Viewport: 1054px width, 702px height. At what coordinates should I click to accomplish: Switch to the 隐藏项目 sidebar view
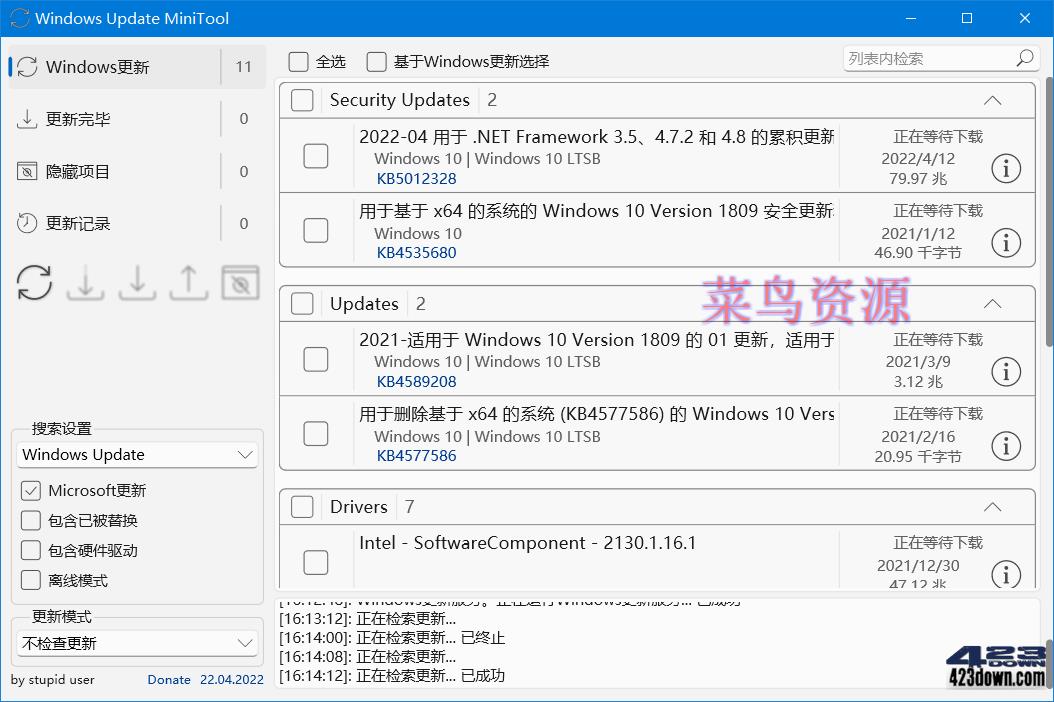click(90, 171)
